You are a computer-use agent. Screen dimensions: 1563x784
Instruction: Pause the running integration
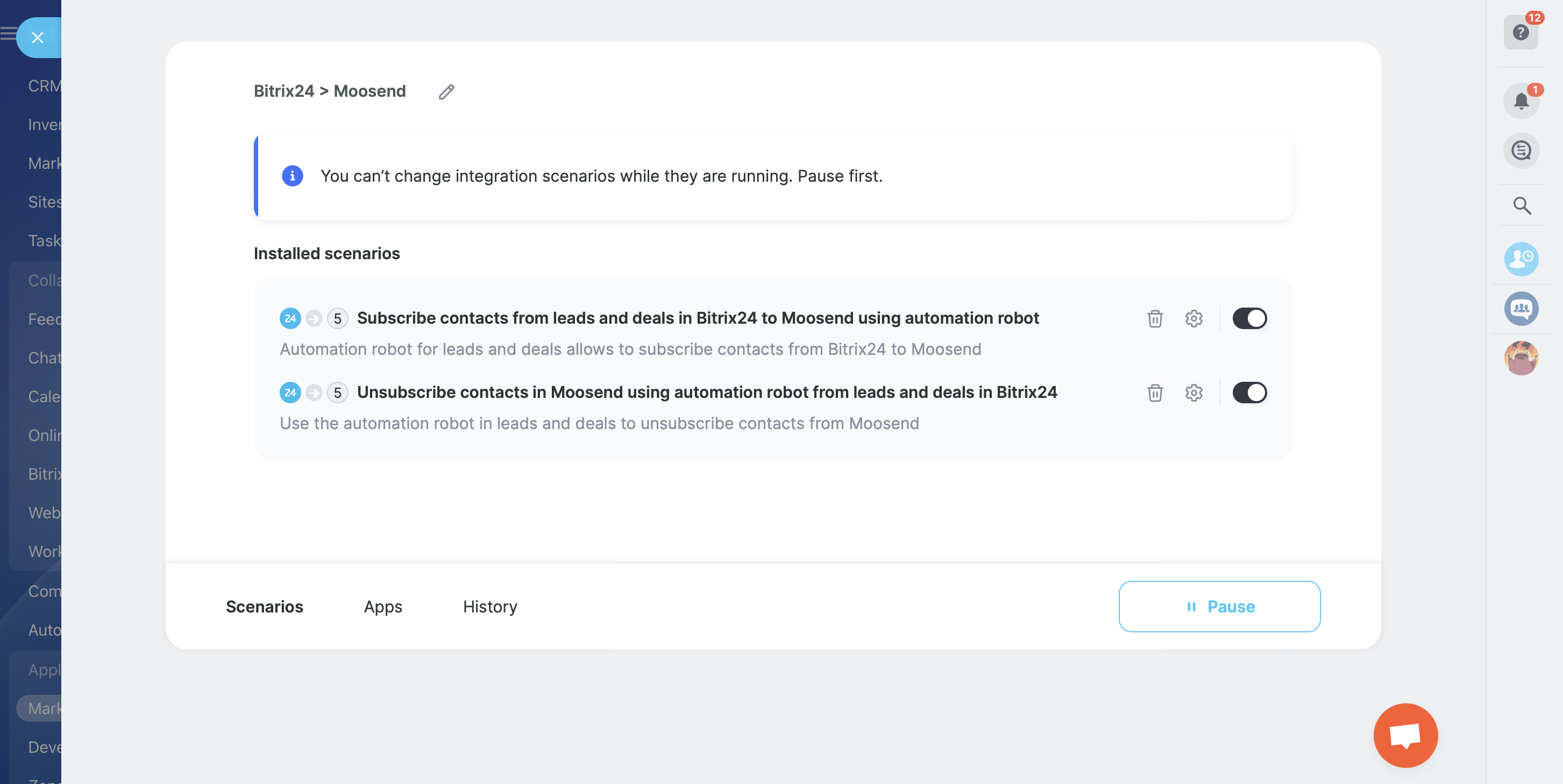pos(1219,607)
